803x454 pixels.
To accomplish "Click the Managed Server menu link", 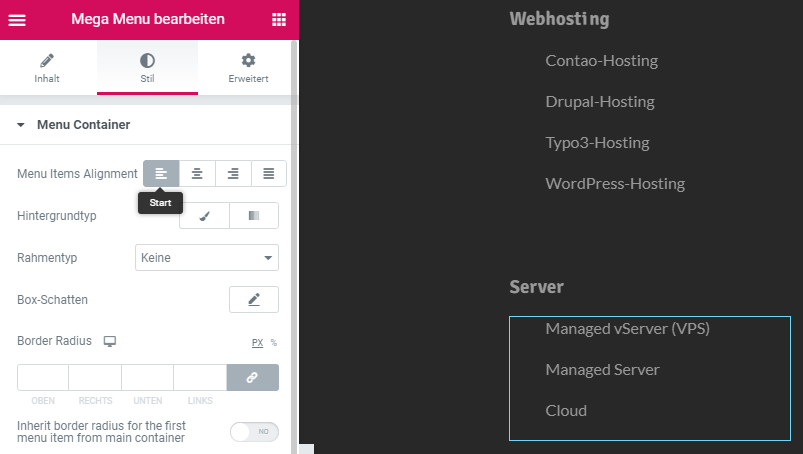I will 602,370.
